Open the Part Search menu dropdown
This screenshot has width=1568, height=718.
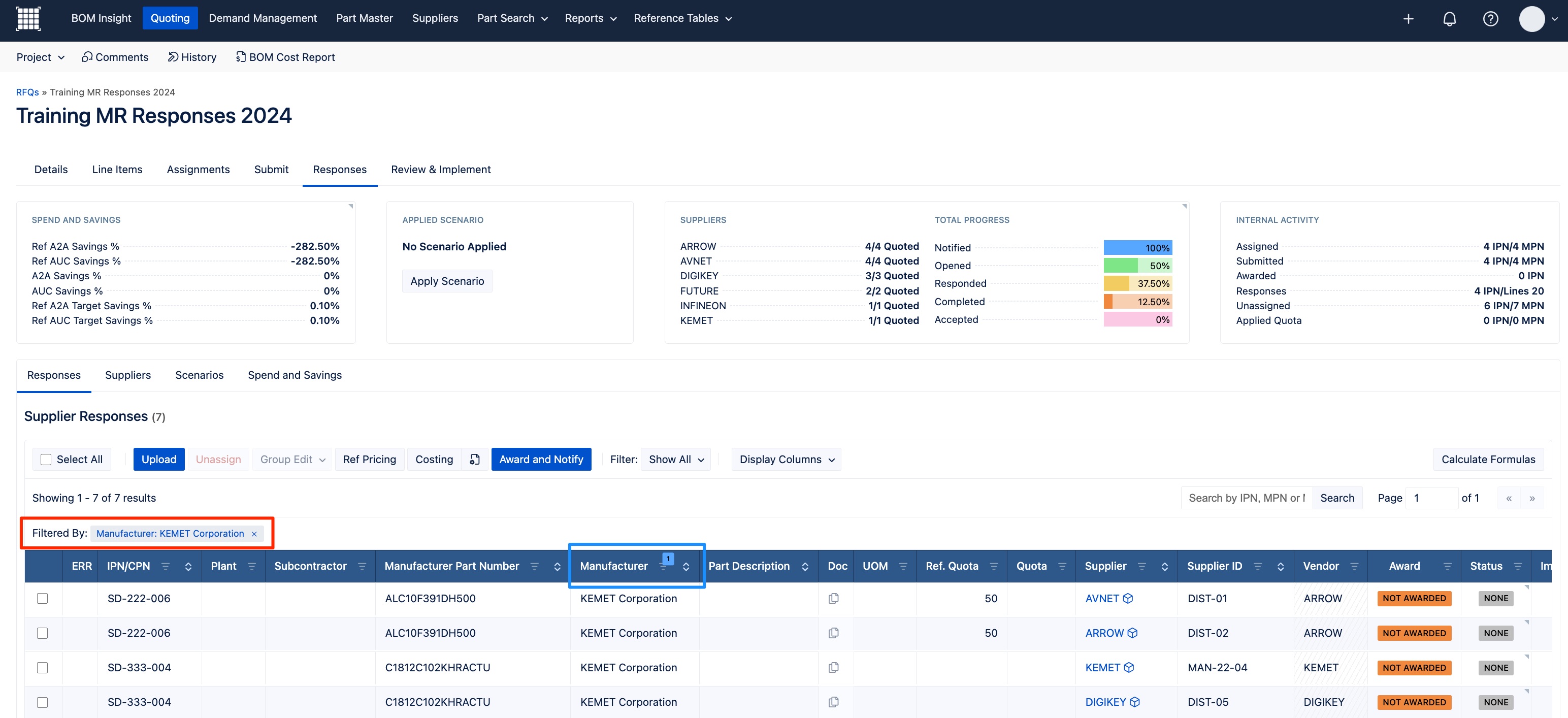pyautogui.click(x=512, y=18)
